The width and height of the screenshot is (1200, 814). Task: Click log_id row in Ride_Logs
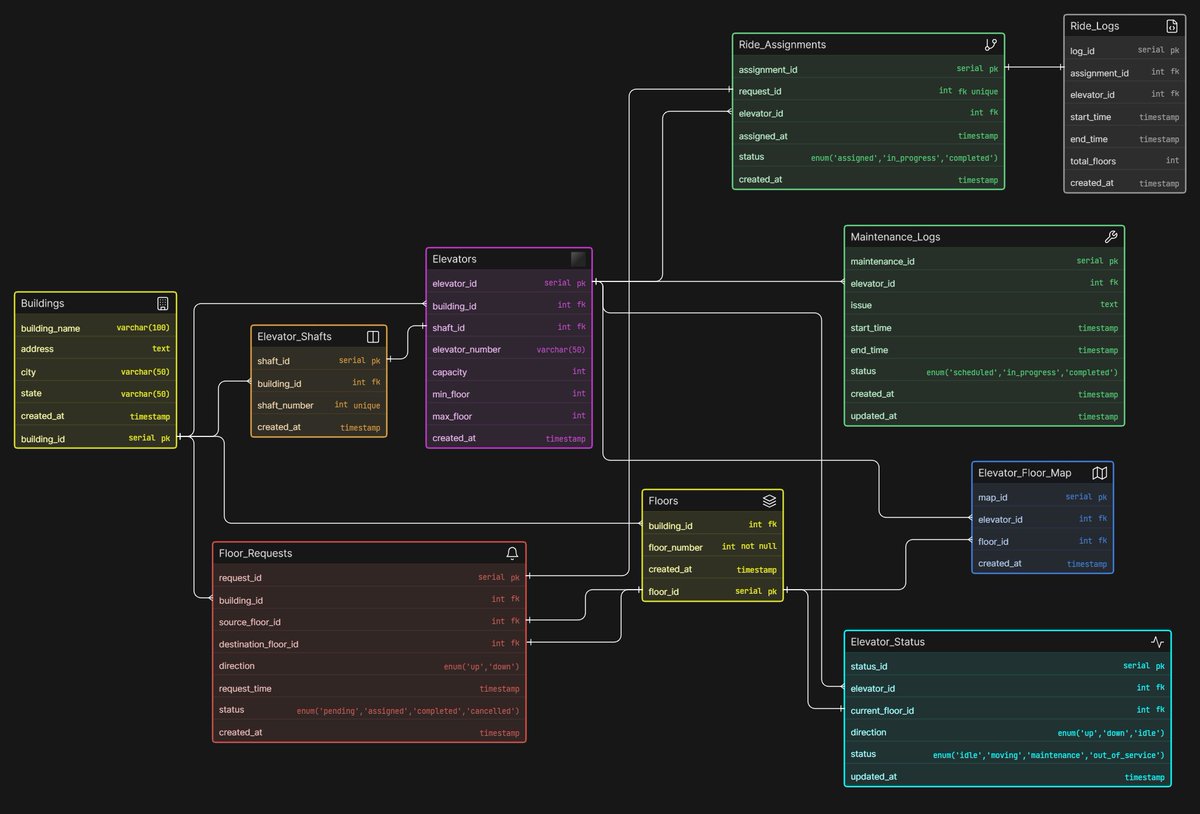click(x=1124, y=50)
